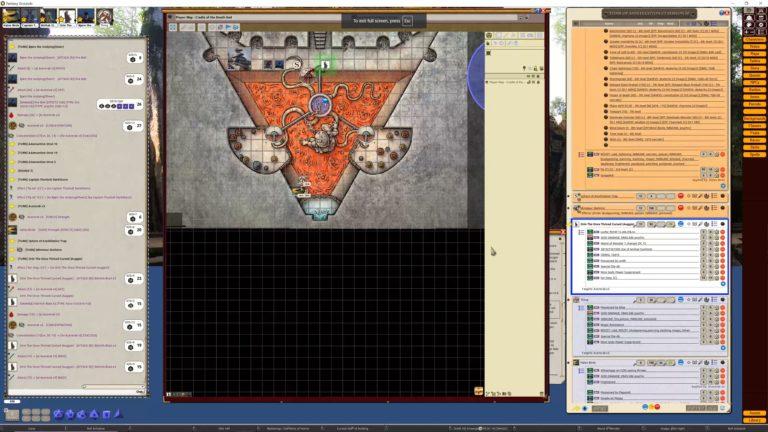Click the chat window horizontal scrollbar
Viewport: 768px width, 432px height.
pos(112,386)
